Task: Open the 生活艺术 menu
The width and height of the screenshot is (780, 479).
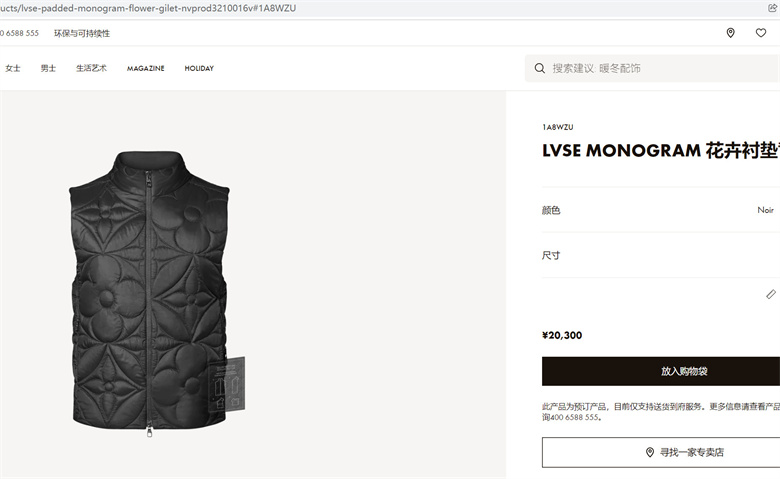Action: pos(91,68)
